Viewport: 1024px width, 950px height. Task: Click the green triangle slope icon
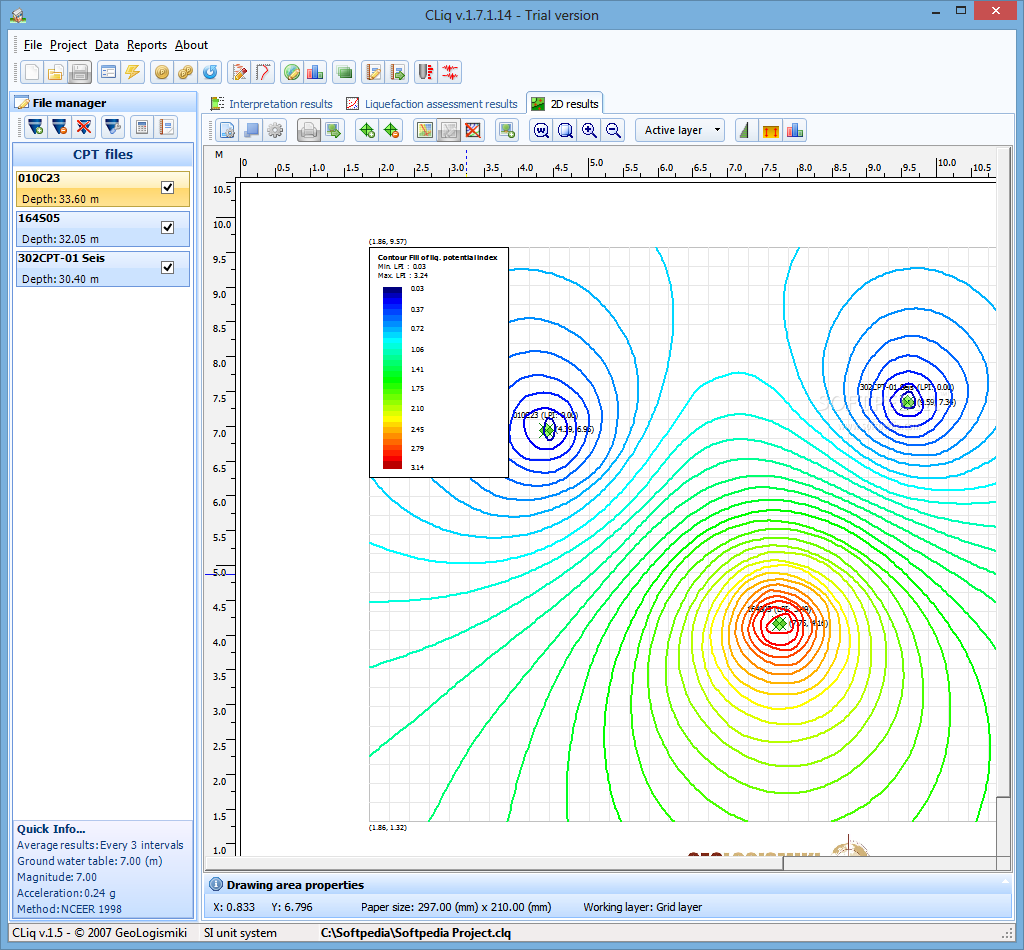point(746,131)
